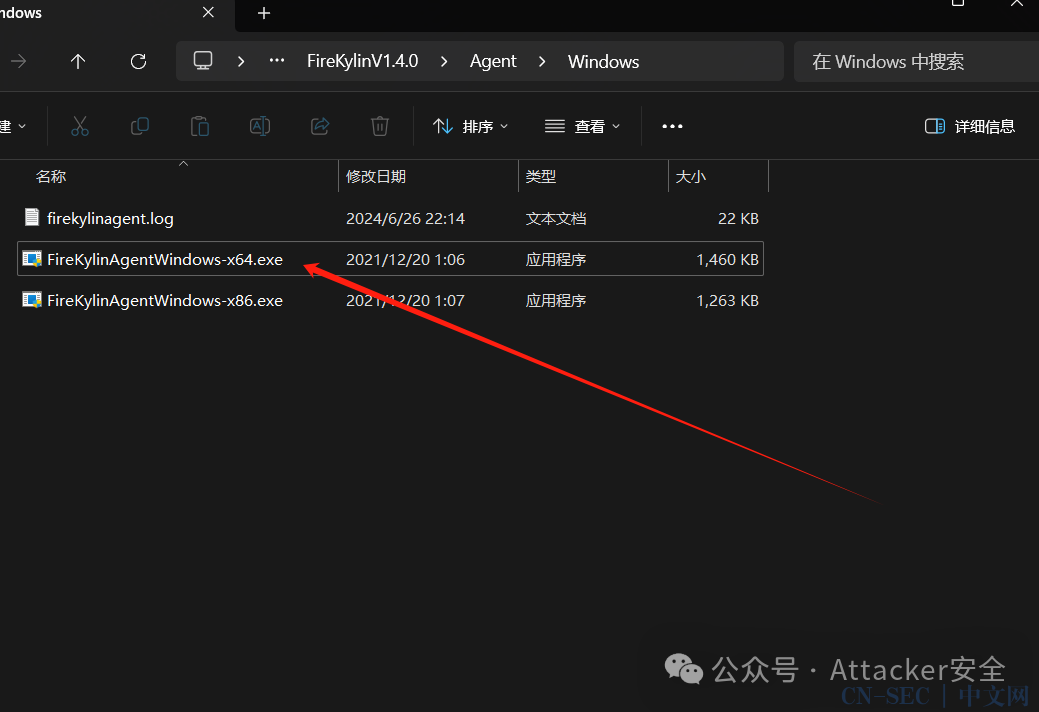Click the icon of firekylinagent.log

click(32, 217)
